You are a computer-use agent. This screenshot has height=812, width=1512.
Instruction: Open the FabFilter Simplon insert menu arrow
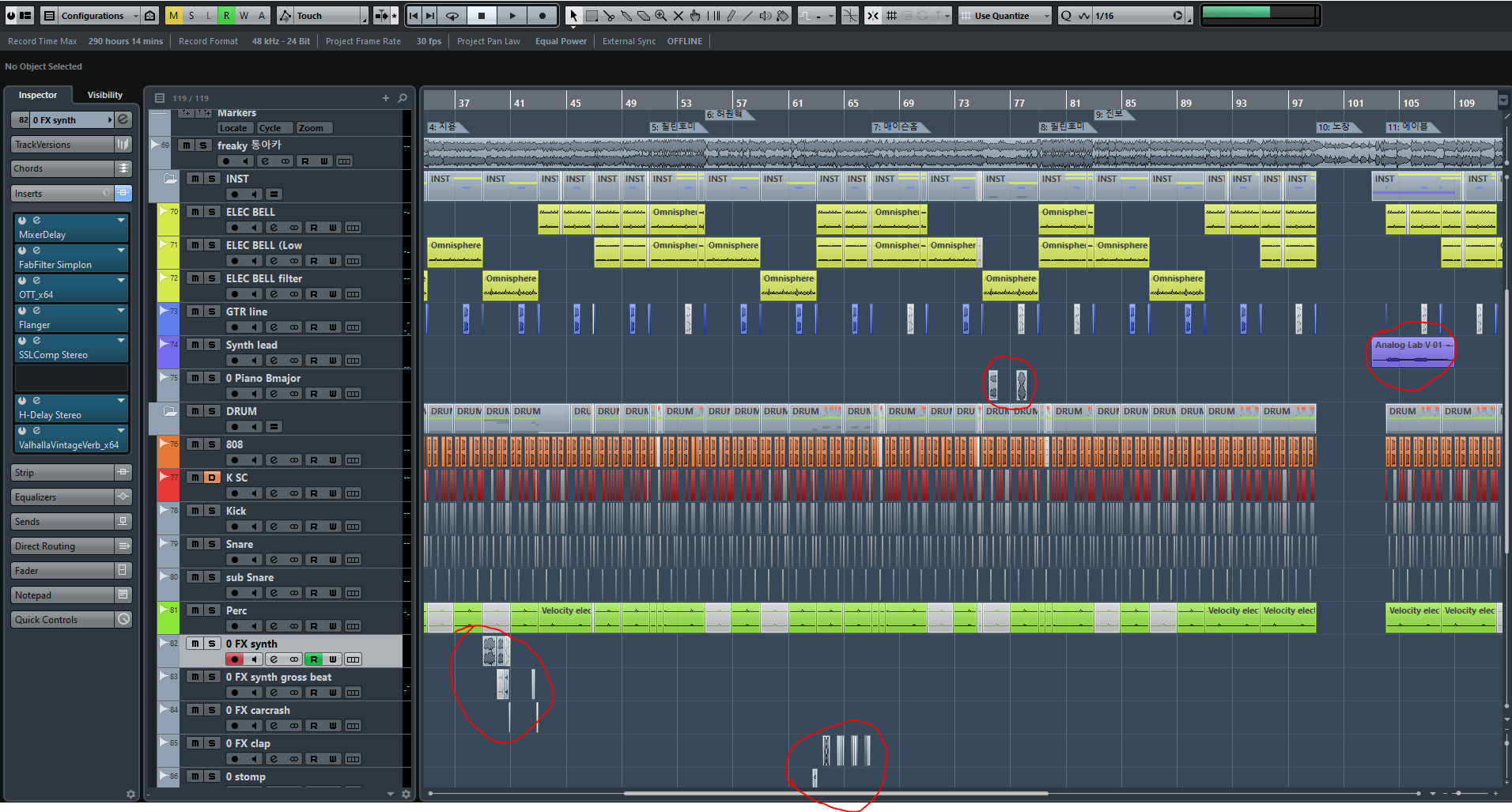point(121,251)
